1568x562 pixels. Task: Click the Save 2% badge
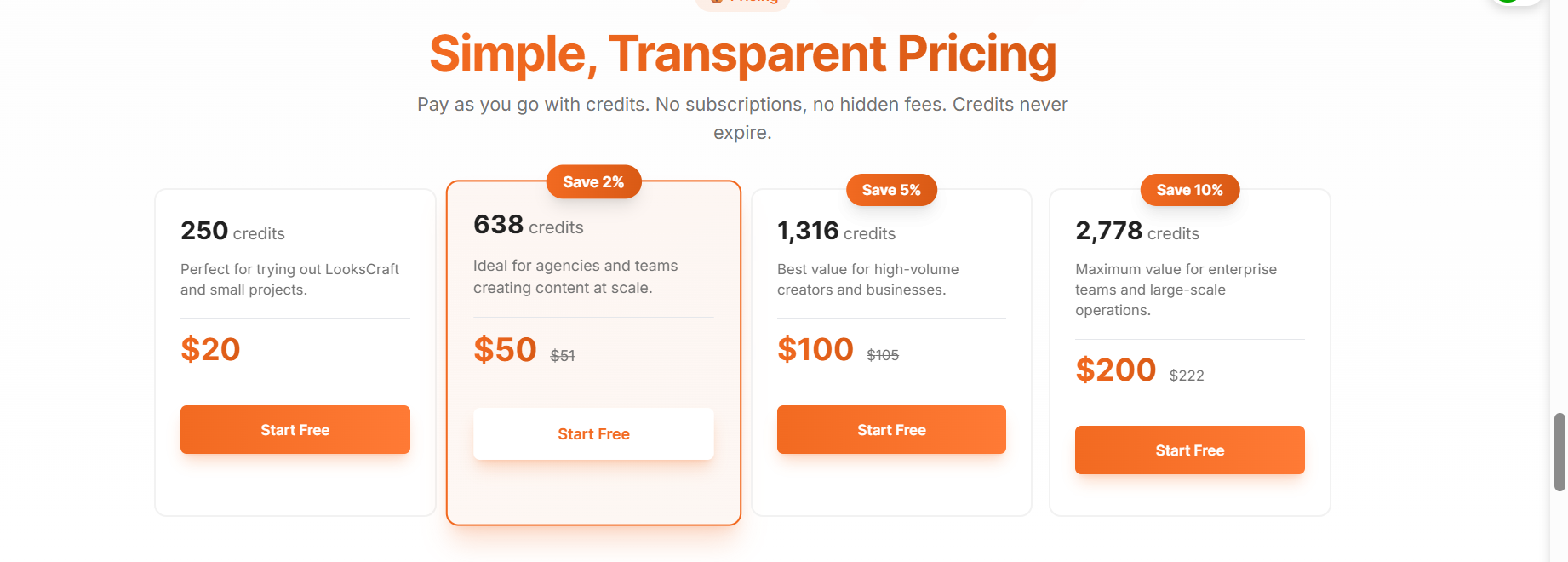click(593, 182)
